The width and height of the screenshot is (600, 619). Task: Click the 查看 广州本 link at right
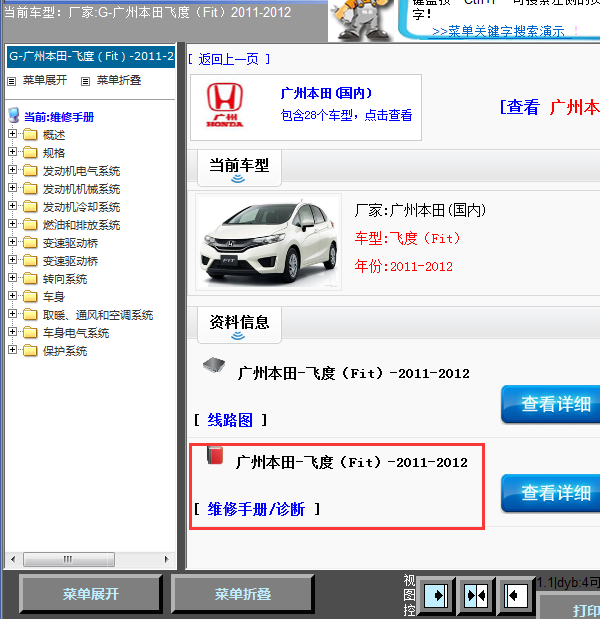coord(550,107)
